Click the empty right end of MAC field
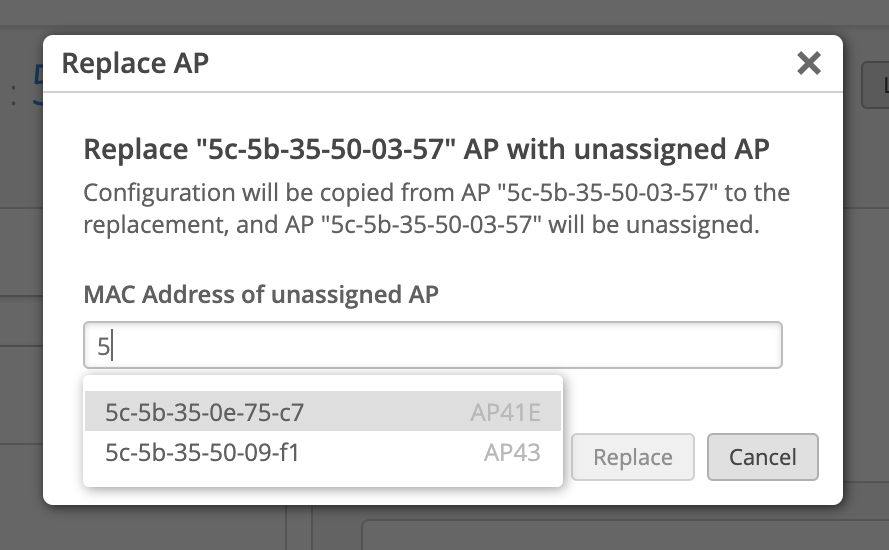 (700, 346)
